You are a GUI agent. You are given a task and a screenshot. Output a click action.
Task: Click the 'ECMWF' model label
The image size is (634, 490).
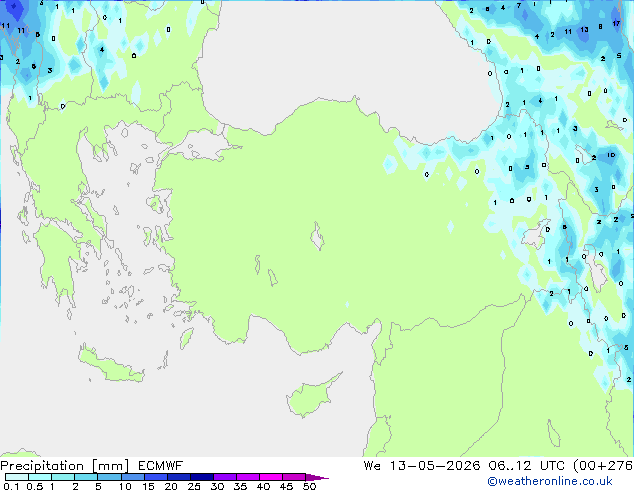pos(161,466)
